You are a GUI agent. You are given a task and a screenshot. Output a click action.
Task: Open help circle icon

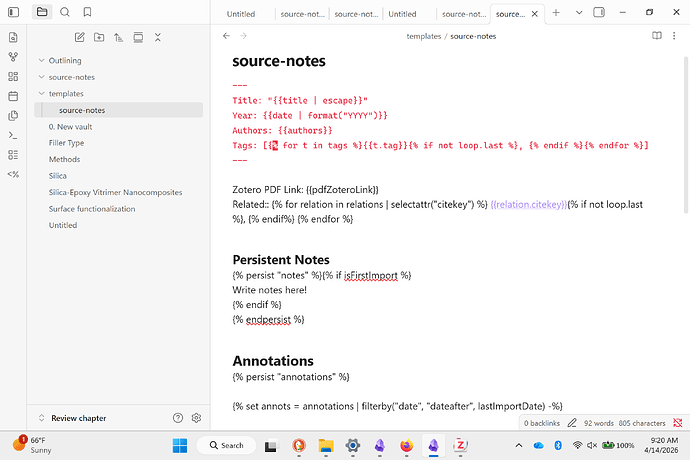pos(178,418)
